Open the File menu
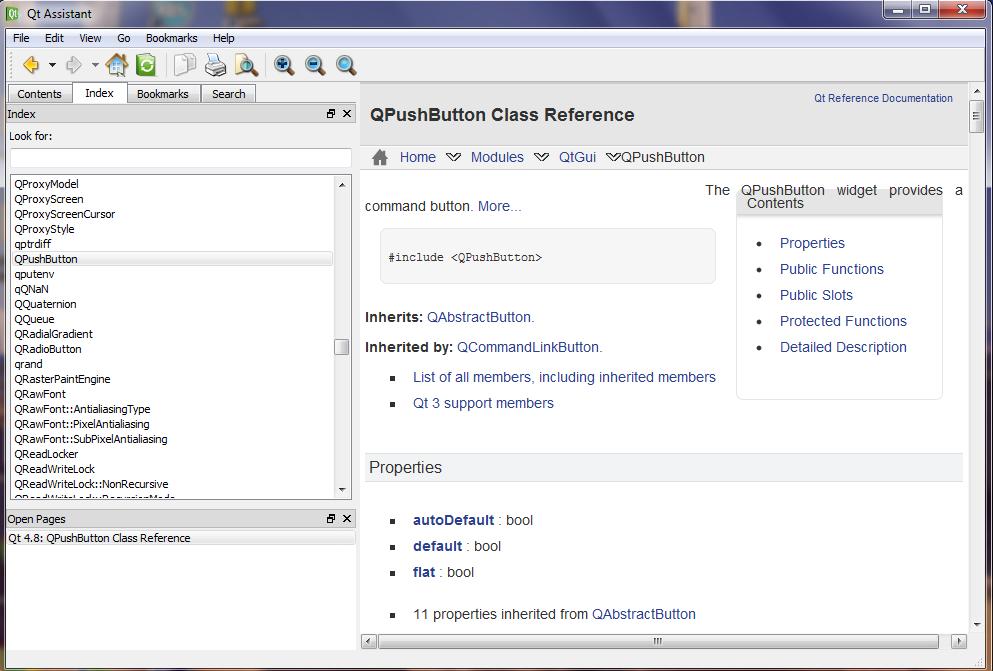The image size is (993, 671). (21, 38)
